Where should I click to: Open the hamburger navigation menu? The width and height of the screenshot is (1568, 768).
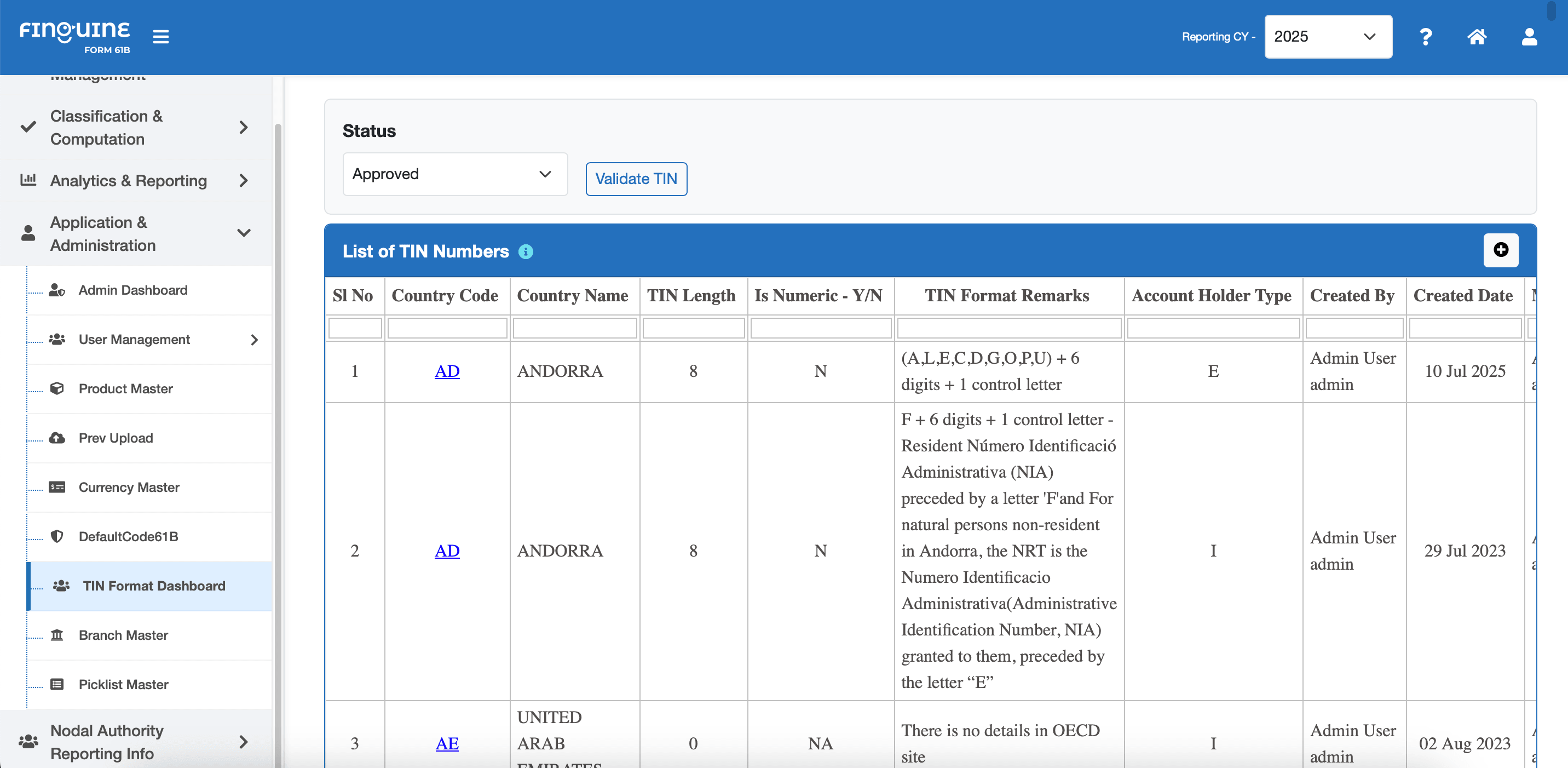tap(161, 37)
